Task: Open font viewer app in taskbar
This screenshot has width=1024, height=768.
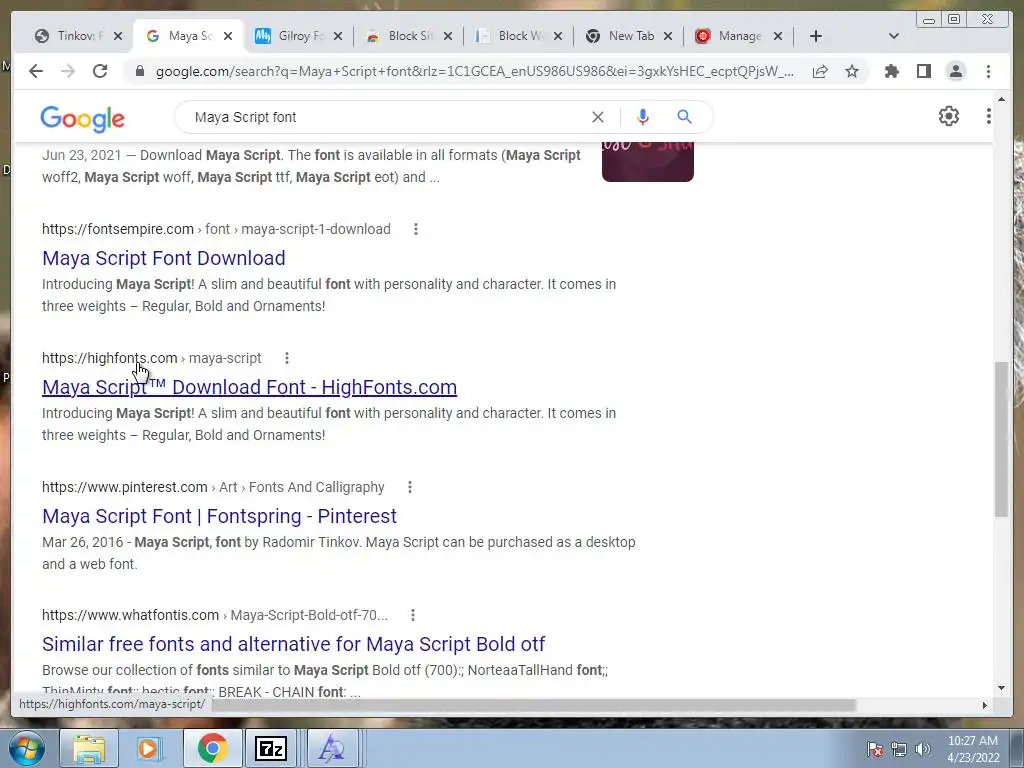Action: point(332,748)
